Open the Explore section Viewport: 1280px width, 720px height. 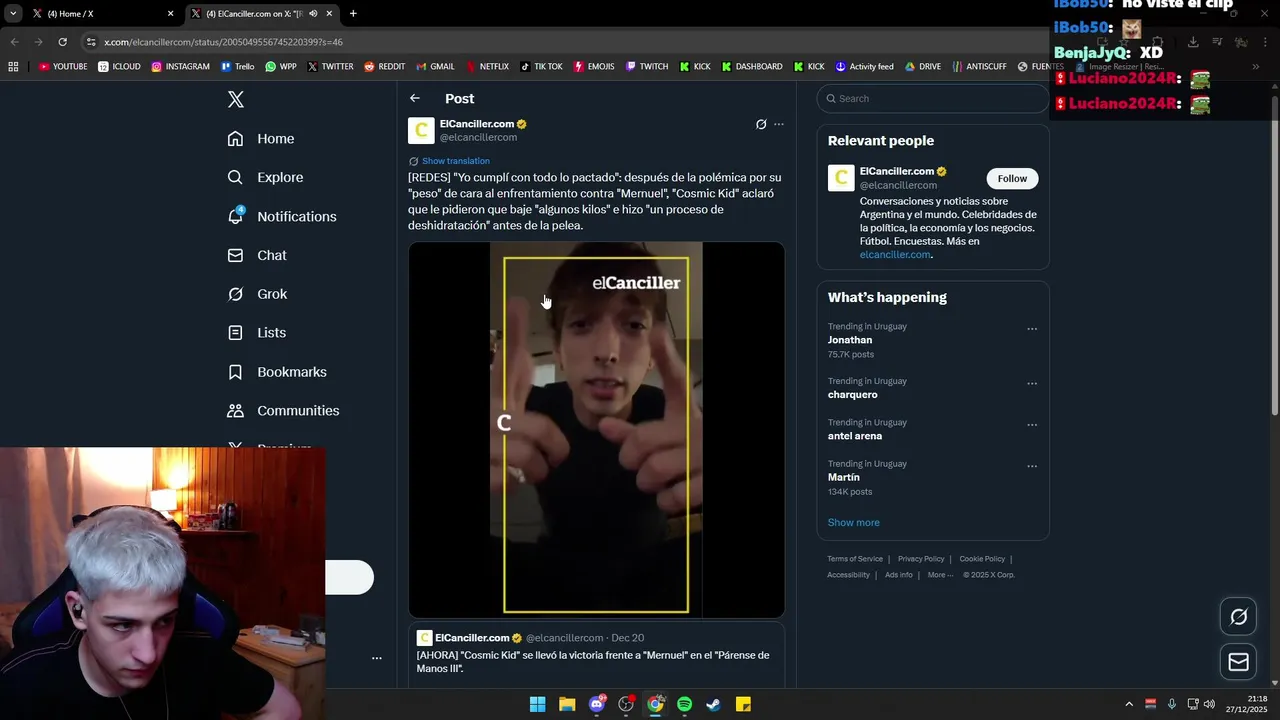[265, 177]
